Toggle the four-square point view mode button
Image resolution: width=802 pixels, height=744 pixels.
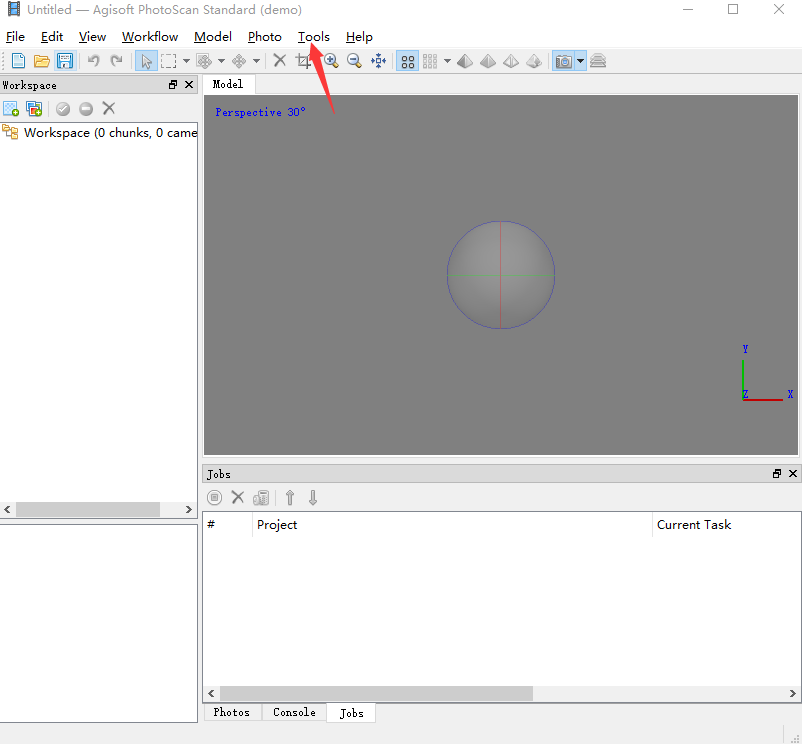(x=408, y=61)
